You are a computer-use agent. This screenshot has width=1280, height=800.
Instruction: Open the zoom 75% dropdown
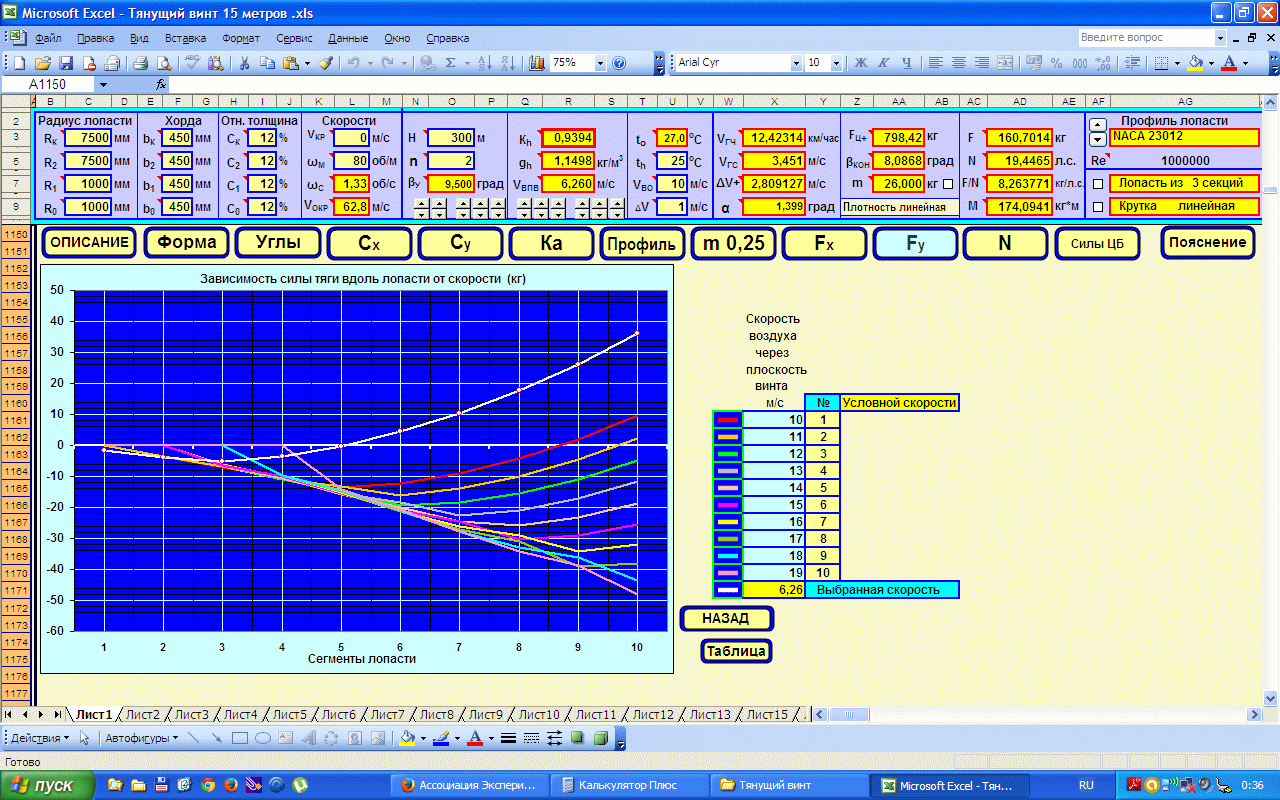(x=601, y=62)
